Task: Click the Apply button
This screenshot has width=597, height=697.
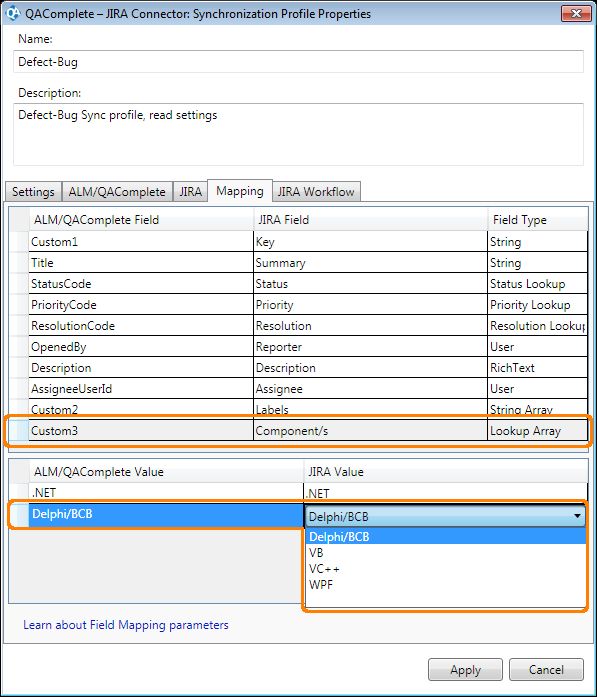Action: (x=465, y=669)
